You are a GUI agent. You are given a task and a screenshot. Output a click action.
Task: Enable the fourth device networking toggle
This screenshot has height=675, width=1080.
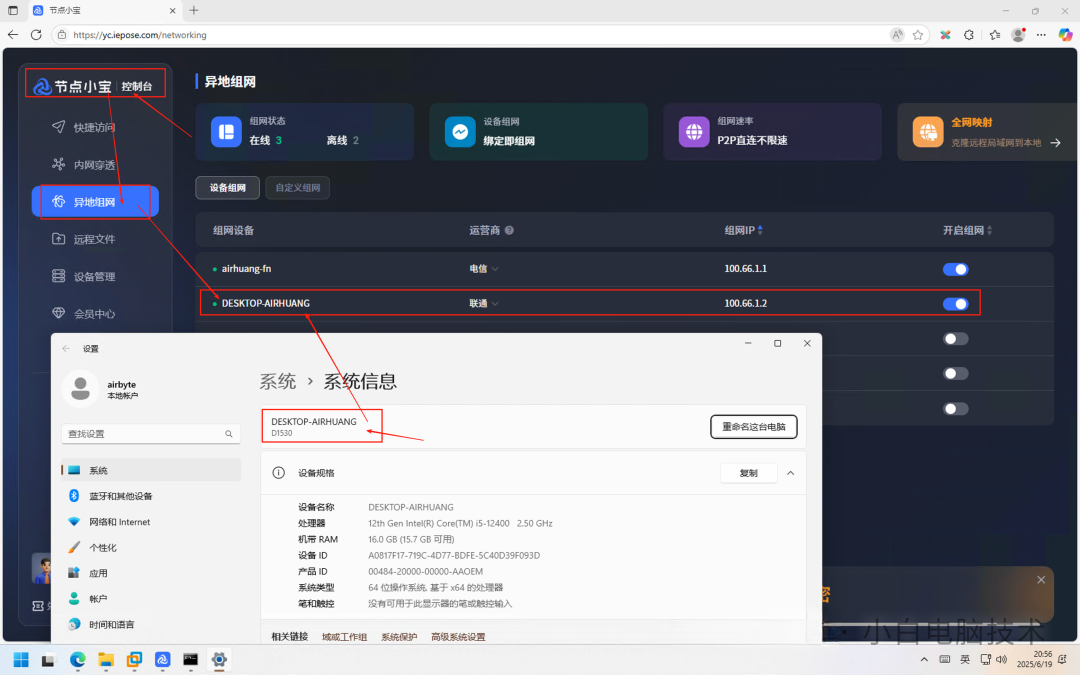coord(955,373)
